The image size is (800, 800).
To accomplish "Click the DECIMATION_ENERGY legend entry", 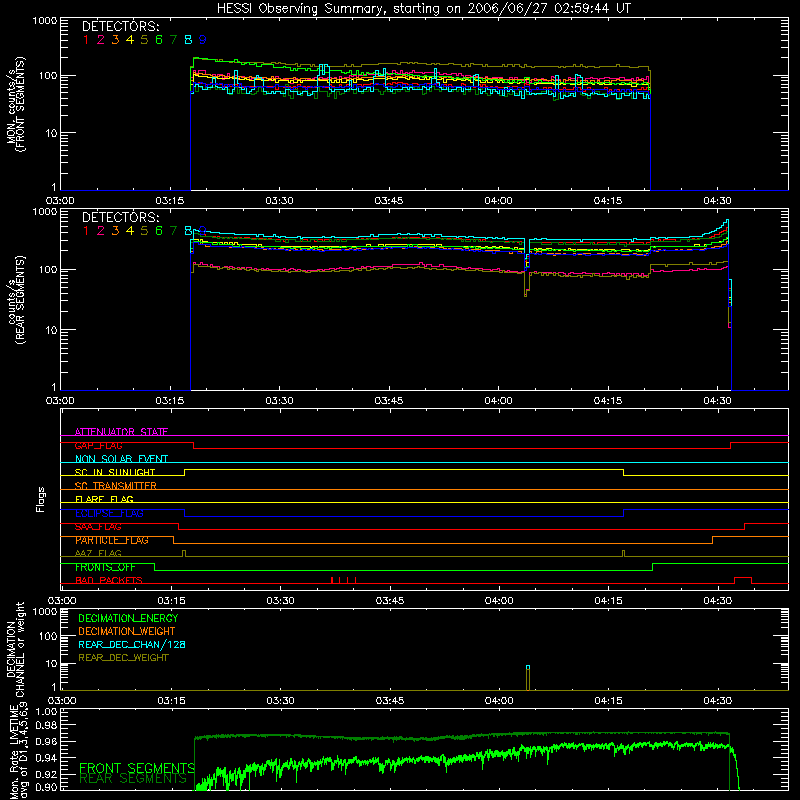I will click(128, 618).
